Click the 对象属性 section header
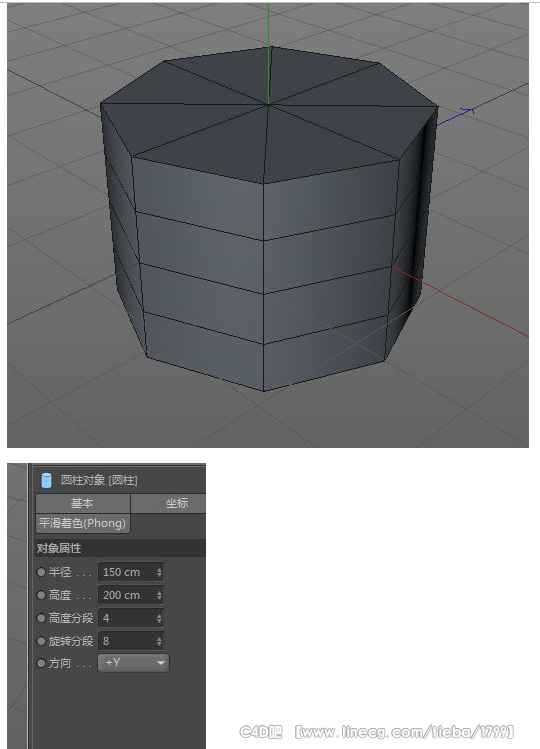This screenshot has height=749, width=540. [x=120, y=548]
